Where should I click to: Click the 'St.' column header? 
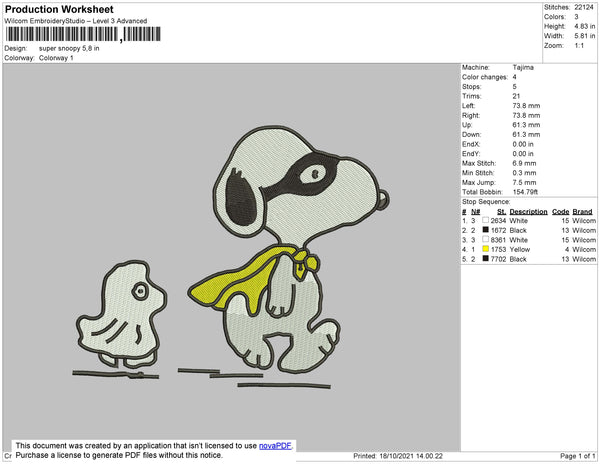[x=501, y=212]
